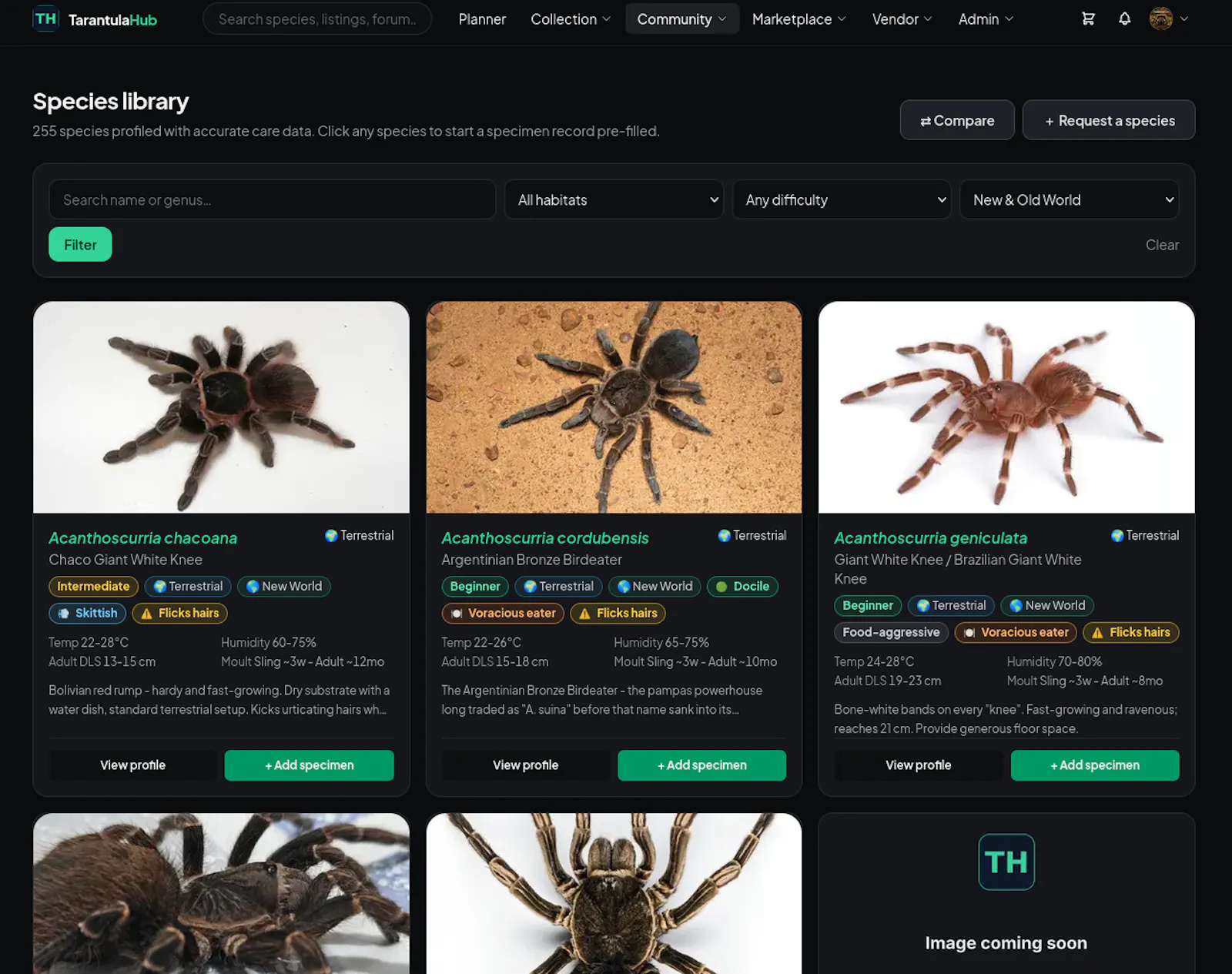Open the Acanthoscurria cordubensis photo

(x=614, y=407)
